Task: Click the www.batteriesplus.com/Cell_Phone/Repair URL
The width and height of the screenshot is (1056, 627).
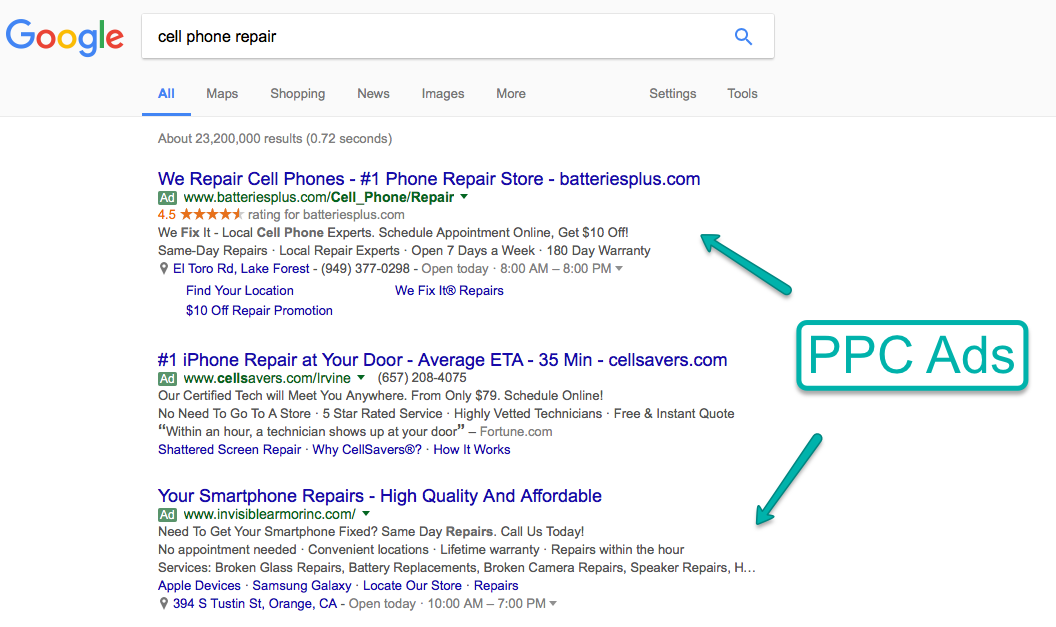Action: (x=319, y=197)
